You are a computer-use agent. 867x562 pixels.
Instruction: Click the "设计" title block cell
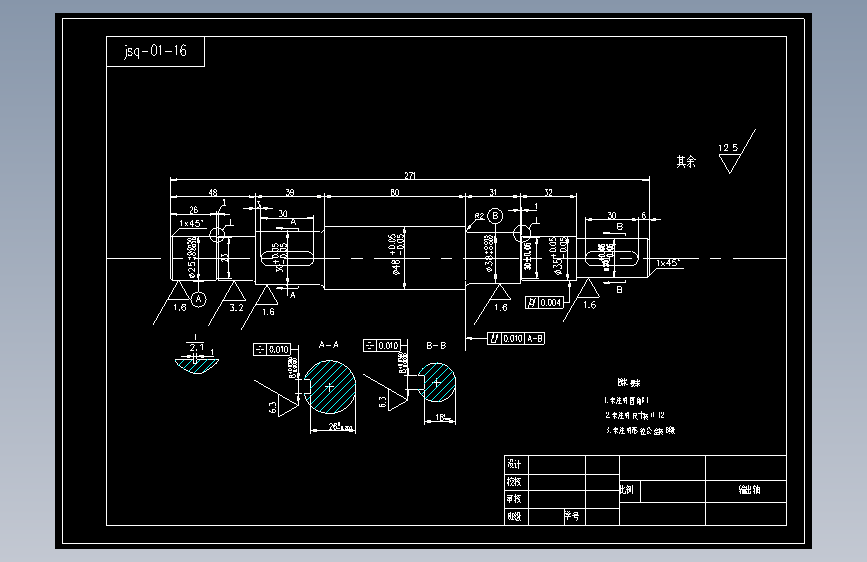pyautogui.click(x=516, y=464)
